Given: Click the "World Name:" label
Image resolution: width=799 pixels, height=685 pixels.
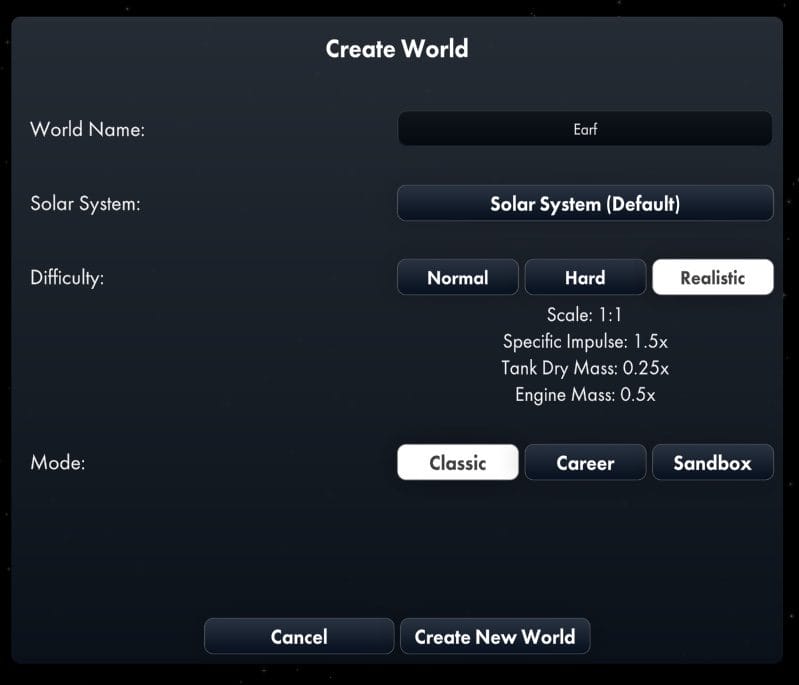Looking at the screenshot, I should pos(88,130).
